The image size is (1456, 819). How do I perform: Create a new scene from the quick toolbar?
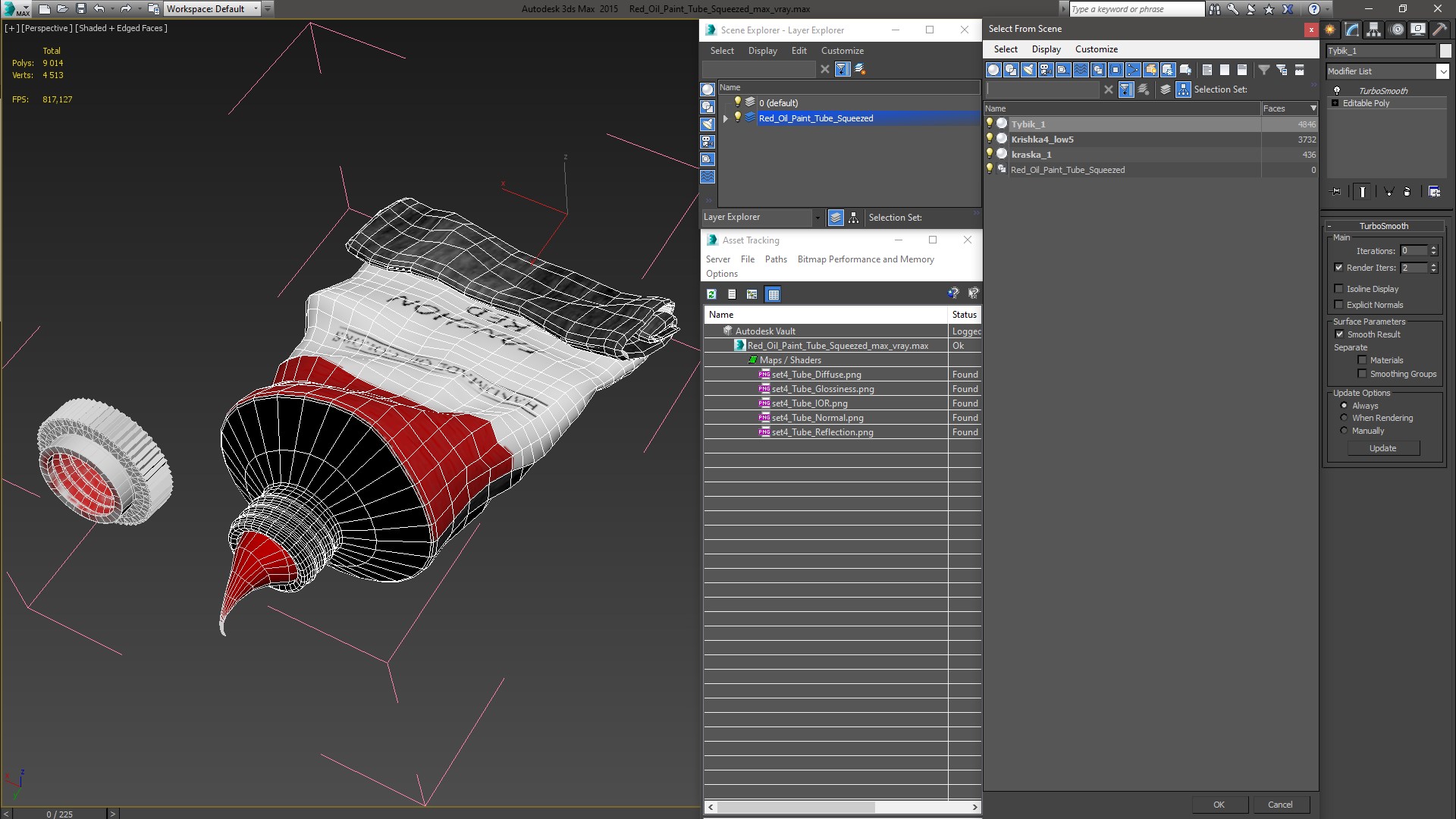coord(45,9)
